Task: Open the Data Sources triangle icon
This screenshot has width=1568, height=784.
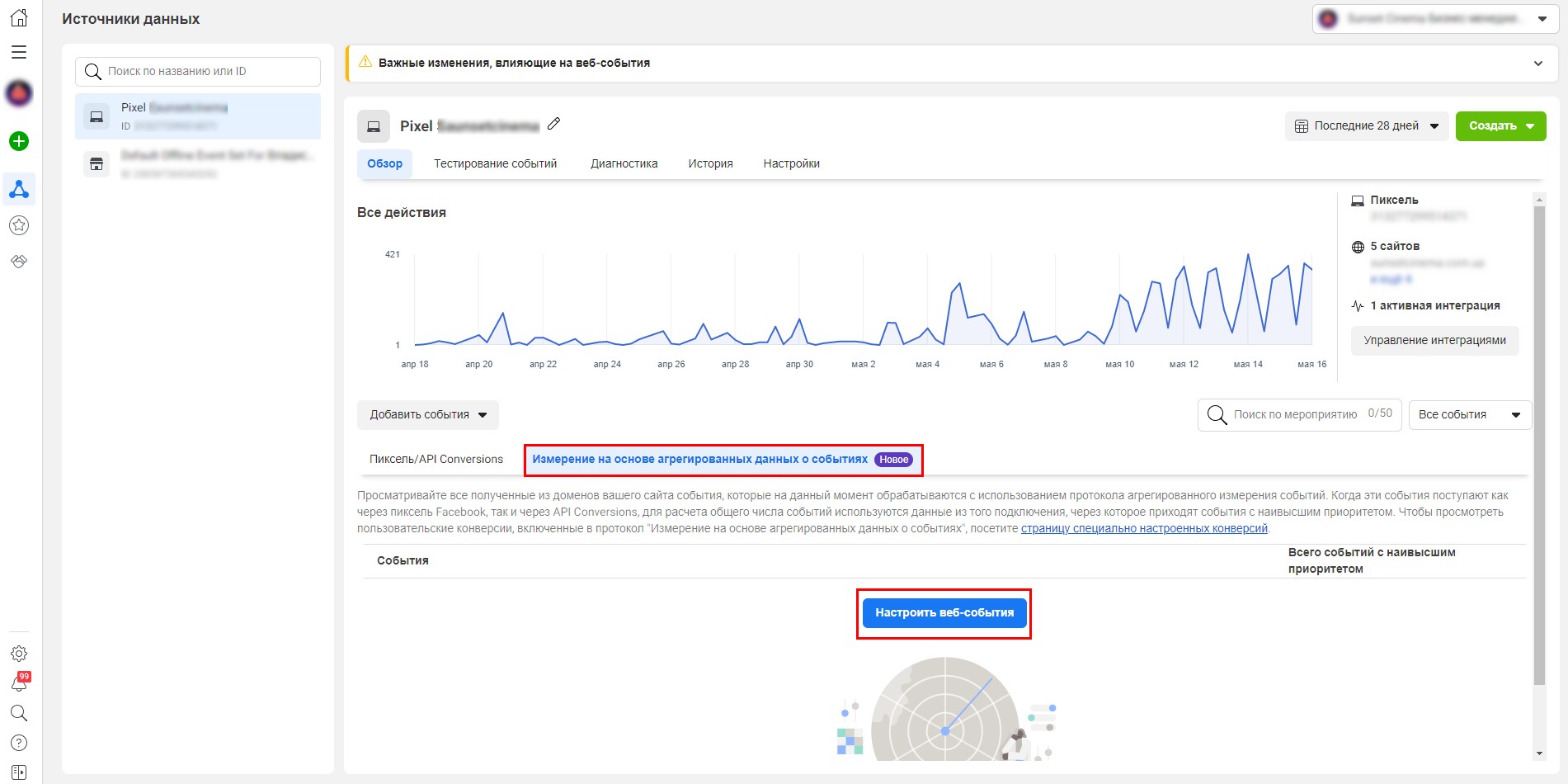Action: pos(19,189)
